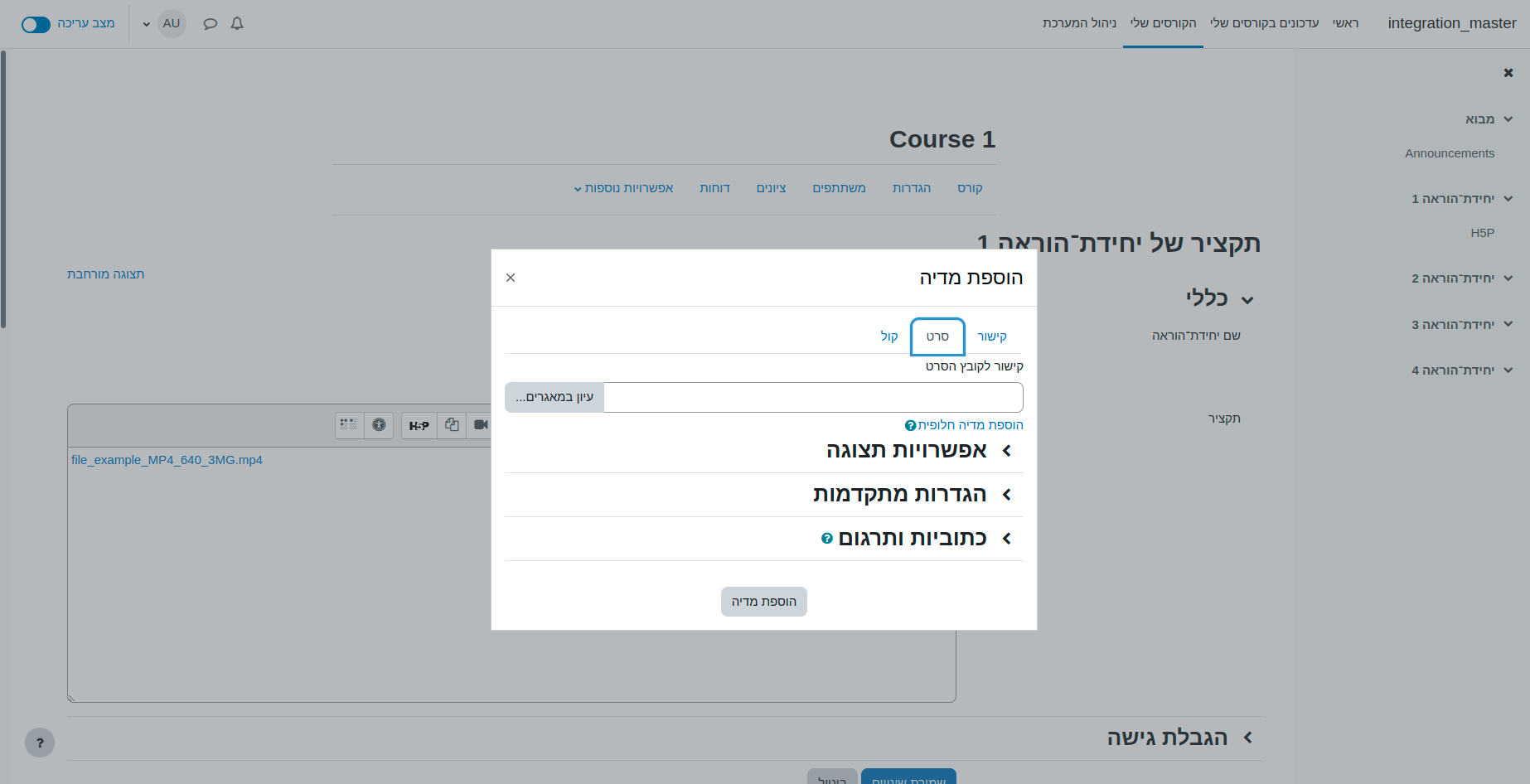Open Announcements in course index
This screenshot has height=784, width=1530.
[1450, 153]
